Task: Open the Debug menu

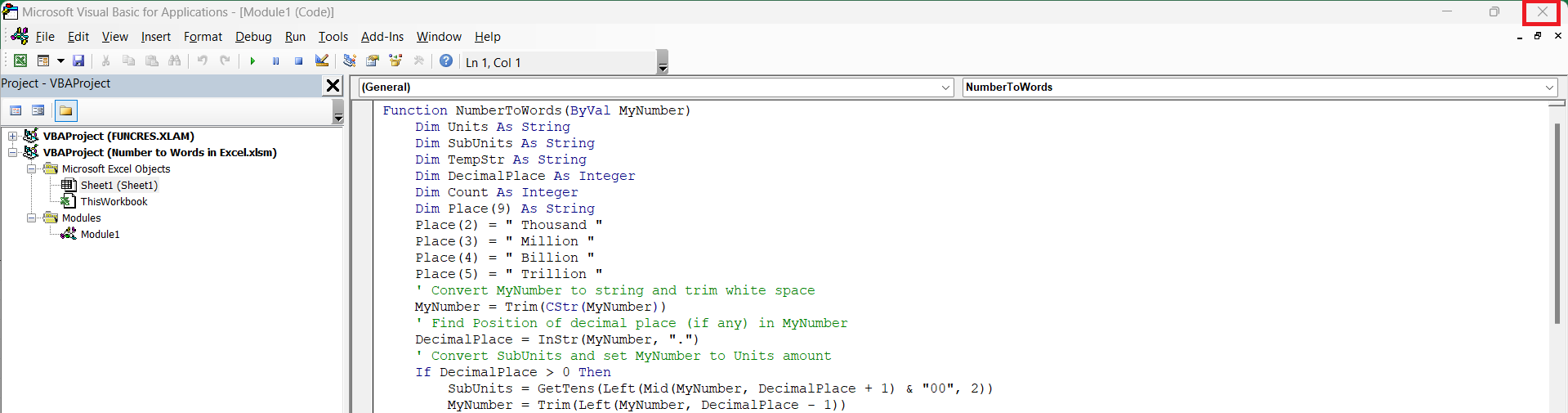Action: point(253,37)
